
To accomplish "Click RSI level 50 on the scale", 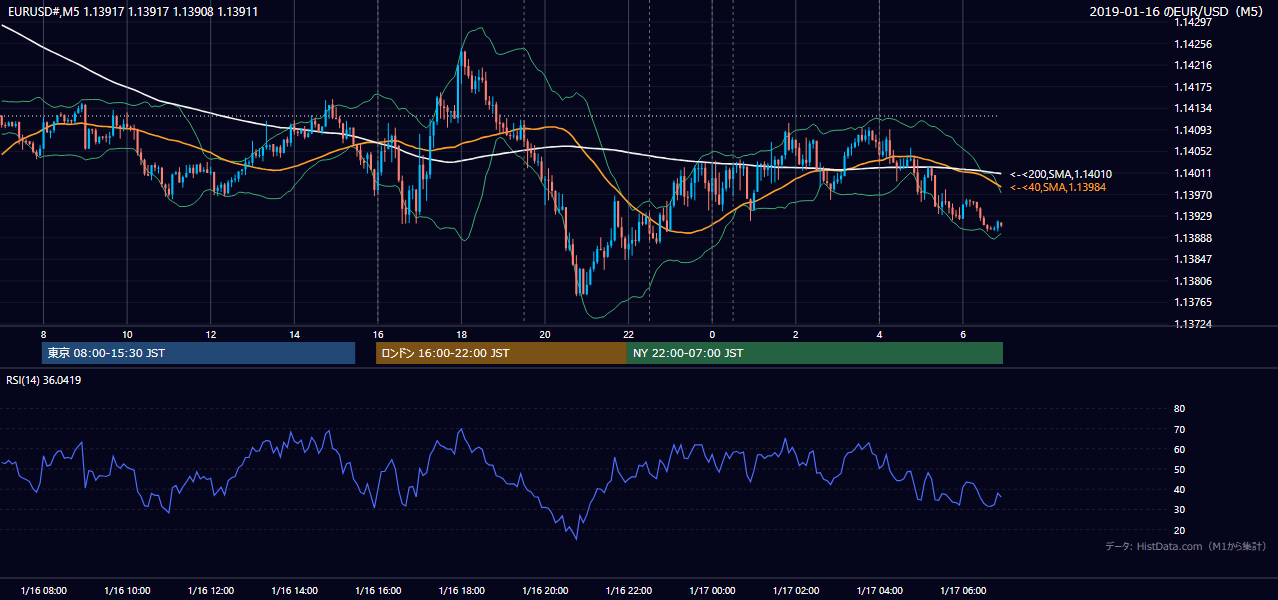I will pyautogui.click(x=1179, y=469).
